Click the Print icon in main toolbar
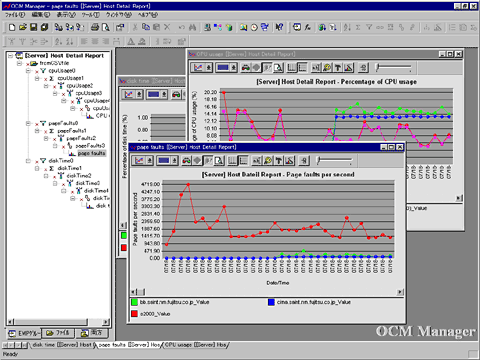This screenshot has height=360, width=480. (95, 27)
